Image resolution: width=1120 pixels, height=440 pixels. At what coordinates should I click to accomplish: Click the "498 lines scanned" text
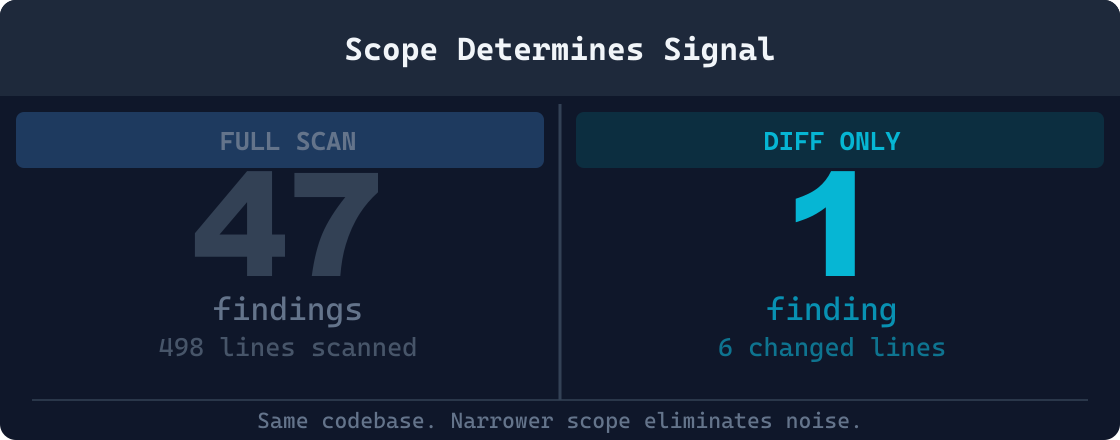coord(287,348)
